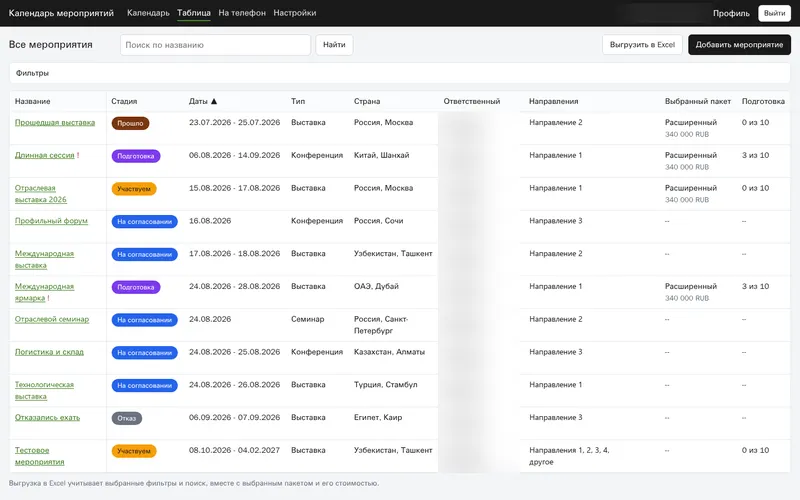
Task: Open the Отказались ехать event link
Action: point(47,417)
